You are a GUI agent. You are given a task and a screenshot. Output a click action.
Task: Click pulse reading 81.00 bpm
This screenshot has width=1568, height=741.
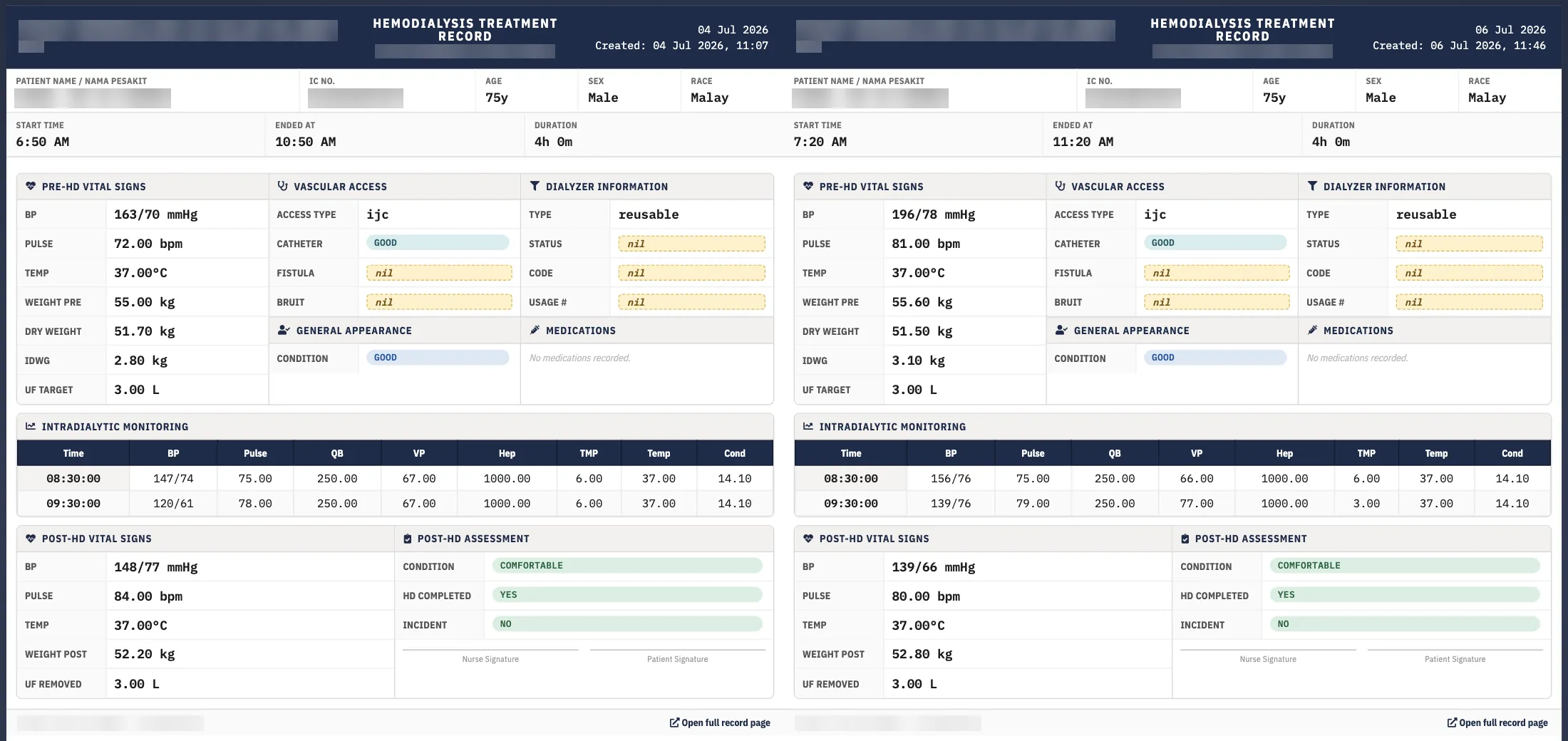point(926,244)
